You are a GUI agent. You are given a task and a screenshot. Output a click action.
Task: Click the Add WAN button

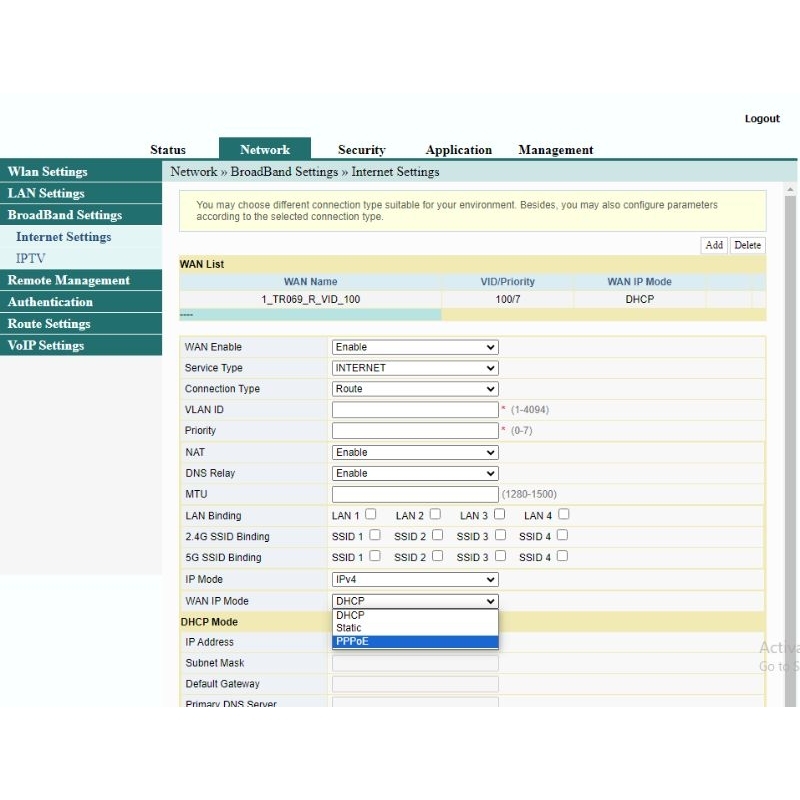714,245
